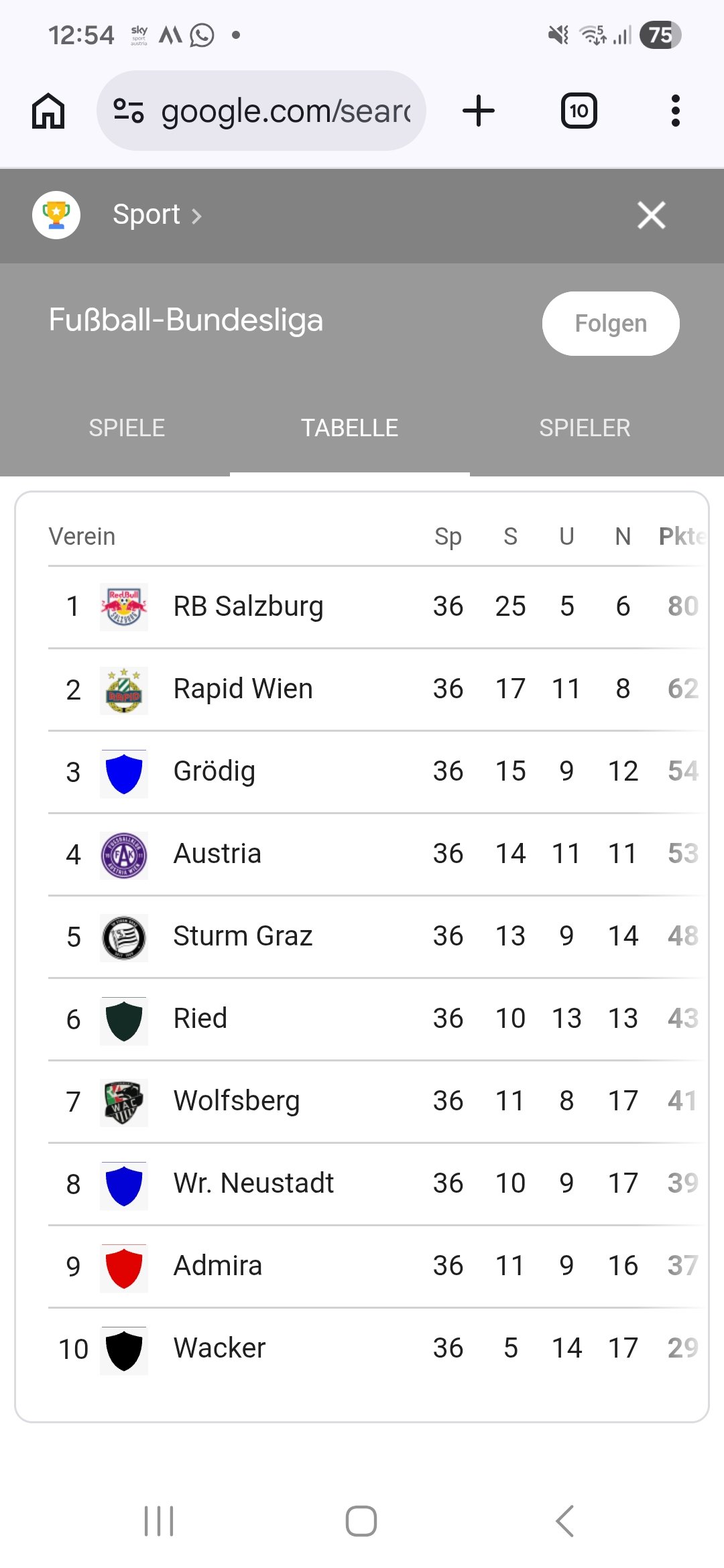Open a new tab with plus icon
The height and width of the screenshot is (1568, 724).
(479, 111)
